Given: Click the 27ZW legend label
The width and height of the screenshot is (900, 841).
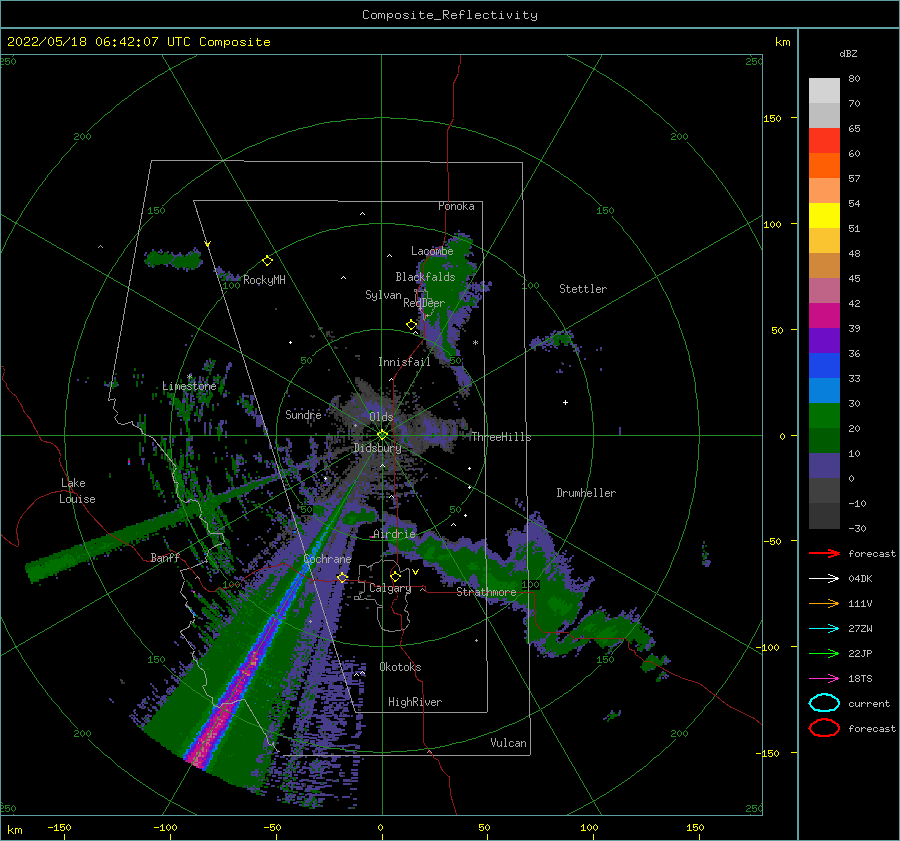Looking at the screenshot, I should coord(860,629).
